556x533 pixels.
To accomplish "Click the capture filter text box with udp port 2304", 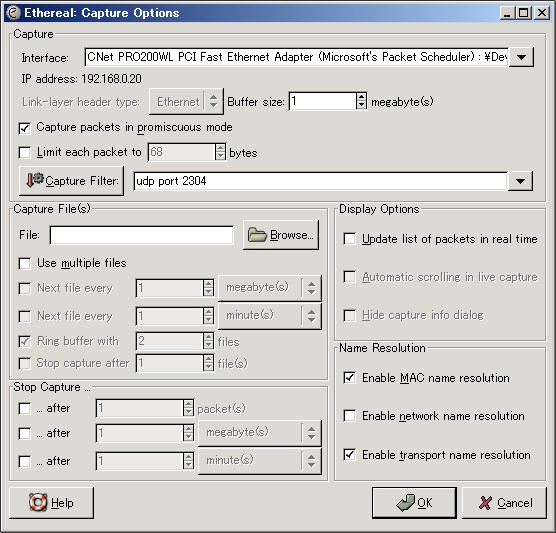I will tap(320, 181).
